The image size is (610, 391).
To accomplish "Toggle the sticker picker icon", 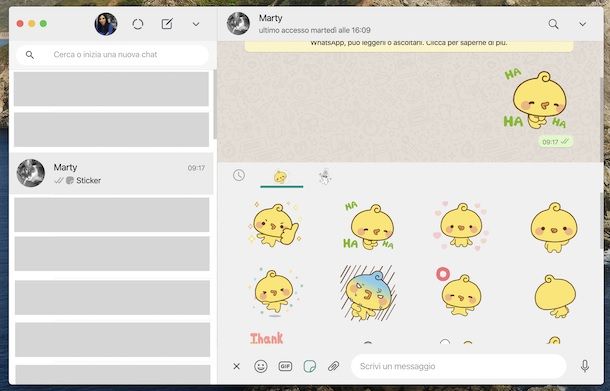I will [310, 366].
